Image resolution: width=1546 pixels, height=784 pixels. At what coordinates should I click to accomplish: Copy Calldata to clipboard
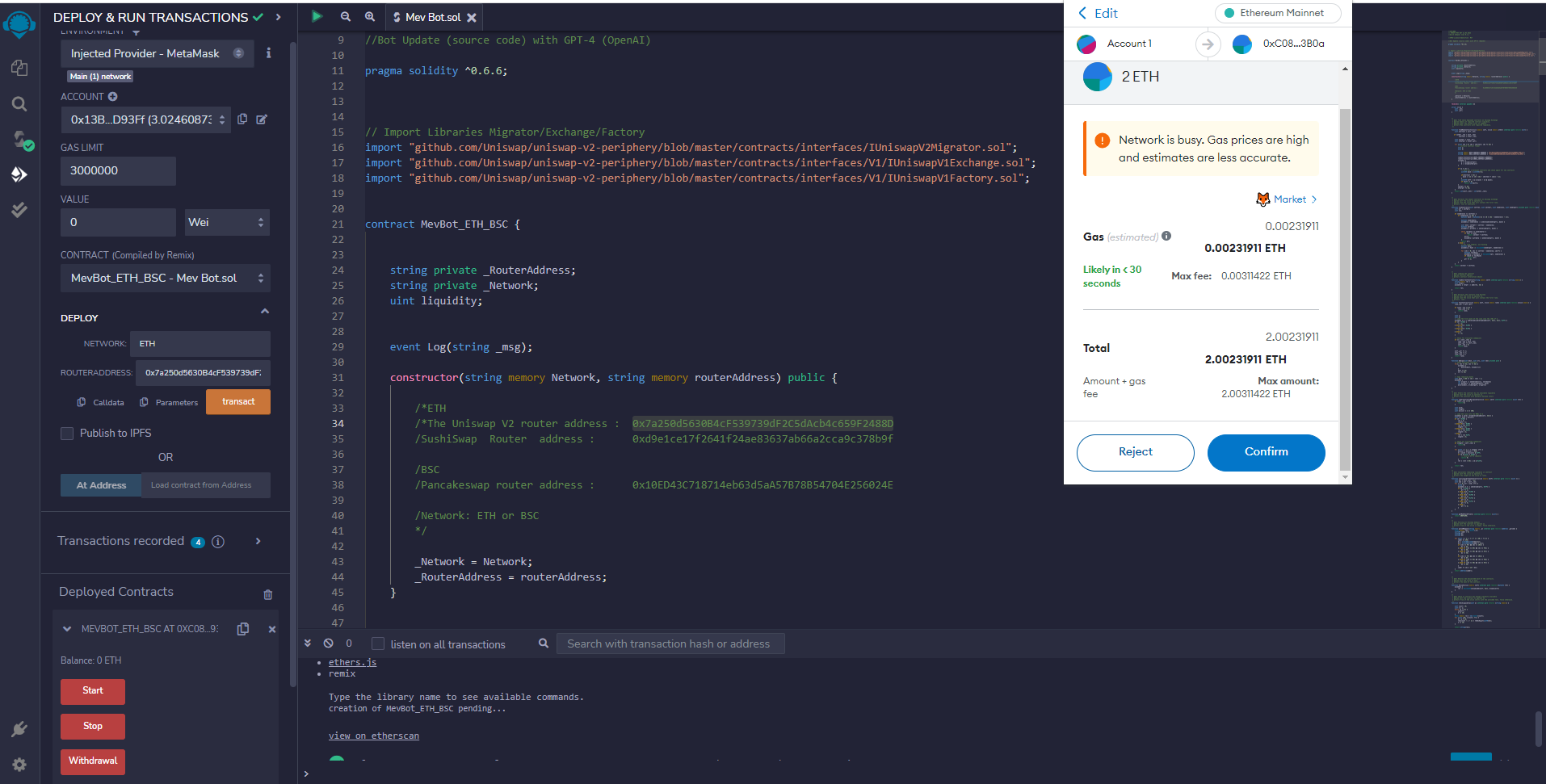[82, 402]
